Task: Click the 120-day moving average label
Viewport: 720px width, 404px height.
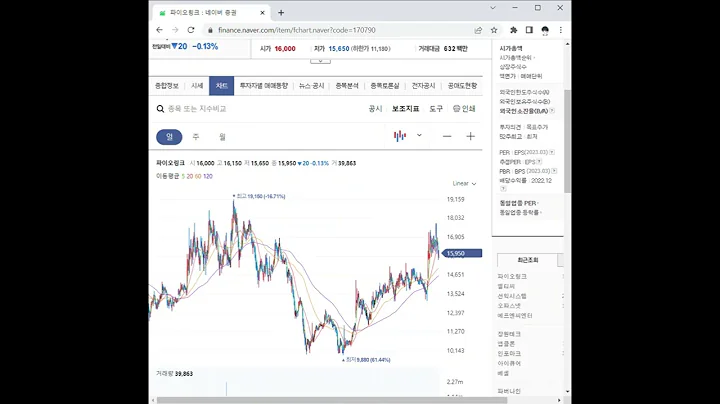Action: click(208, 176)
